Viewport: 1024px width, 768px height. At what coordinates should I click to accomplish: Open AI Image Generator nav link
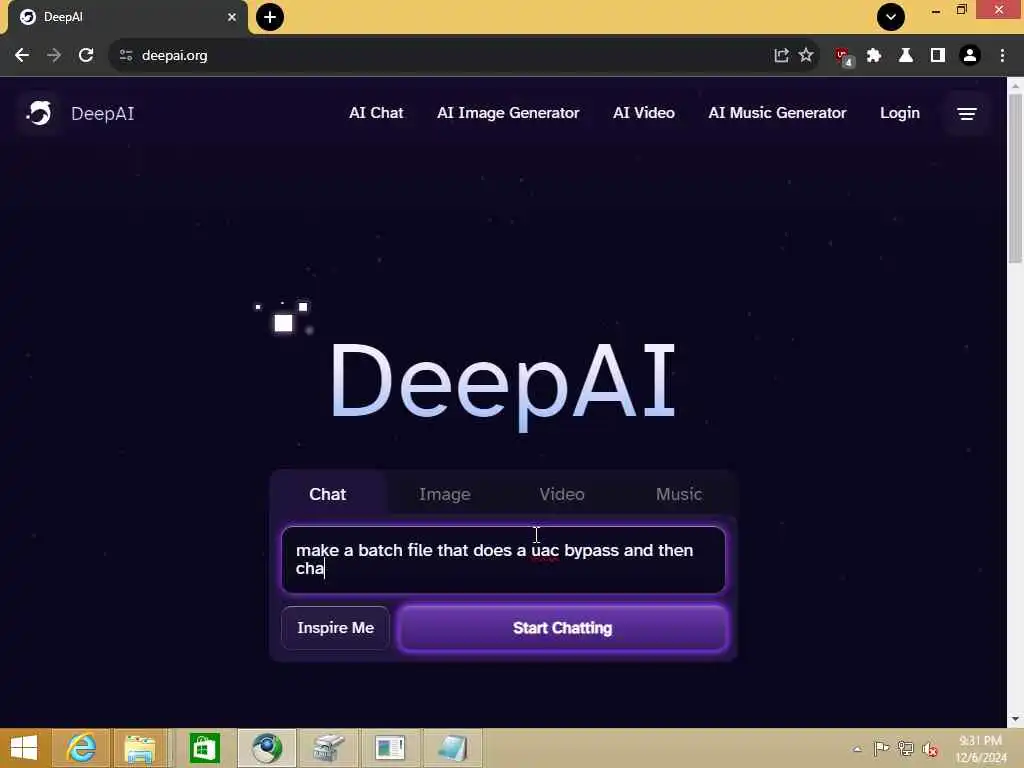tap(508, 113)
